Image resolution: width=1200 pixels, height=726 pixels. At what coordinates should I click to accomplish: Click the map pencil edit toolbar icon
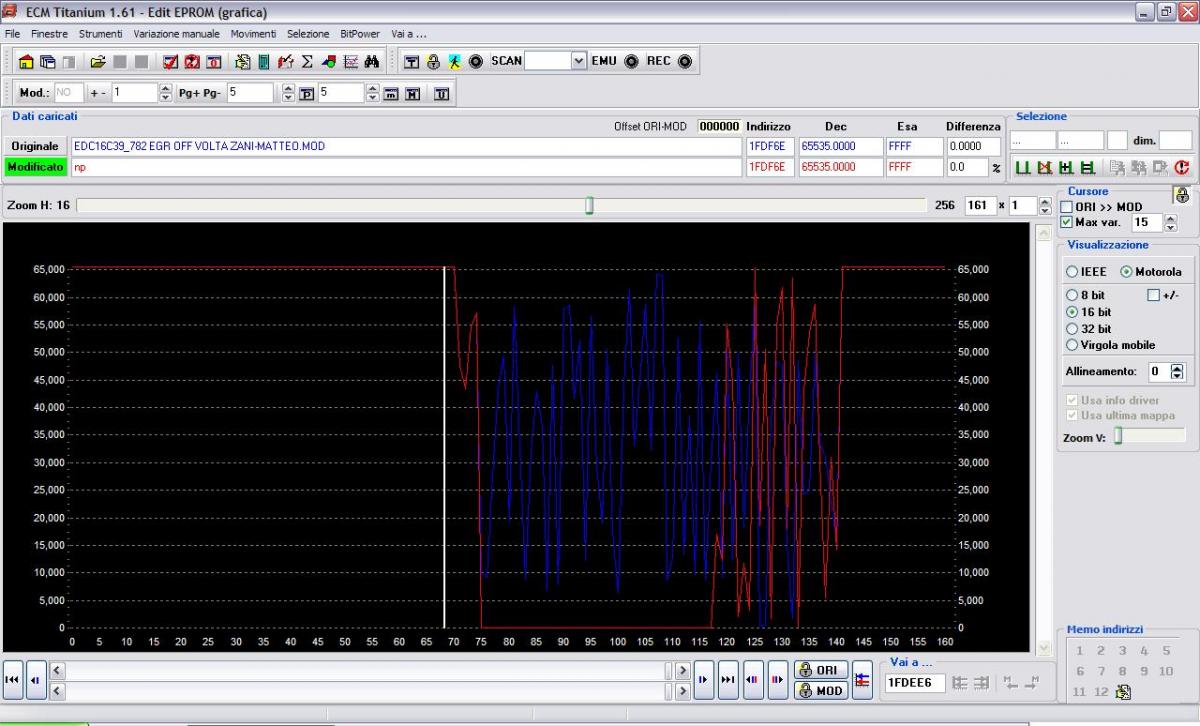[x=286, y=61]
